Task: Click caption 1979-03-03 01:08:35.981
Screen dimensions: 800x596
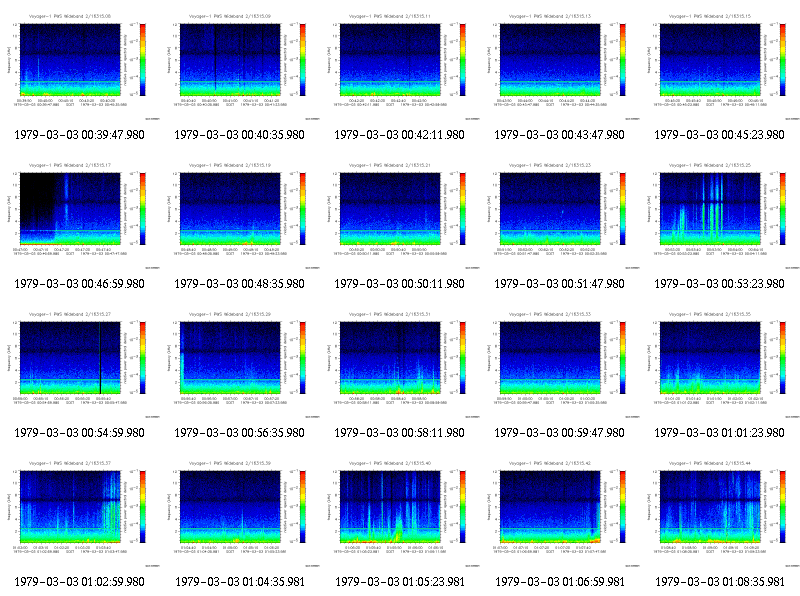Action: coord(720,582)
